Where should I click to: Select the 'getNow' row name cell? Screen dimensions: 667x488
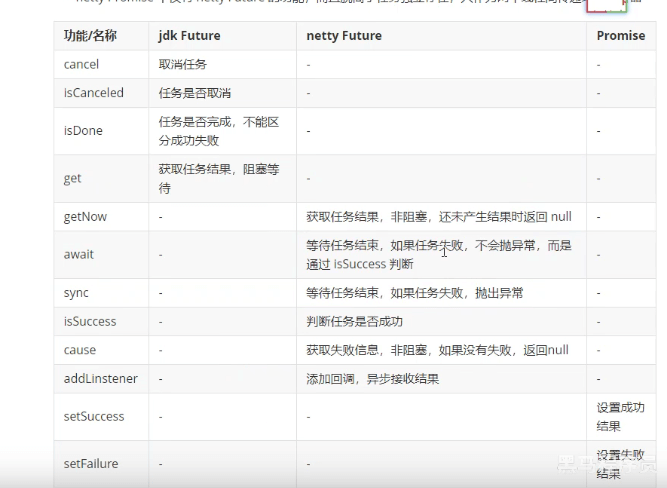(101, 217)
